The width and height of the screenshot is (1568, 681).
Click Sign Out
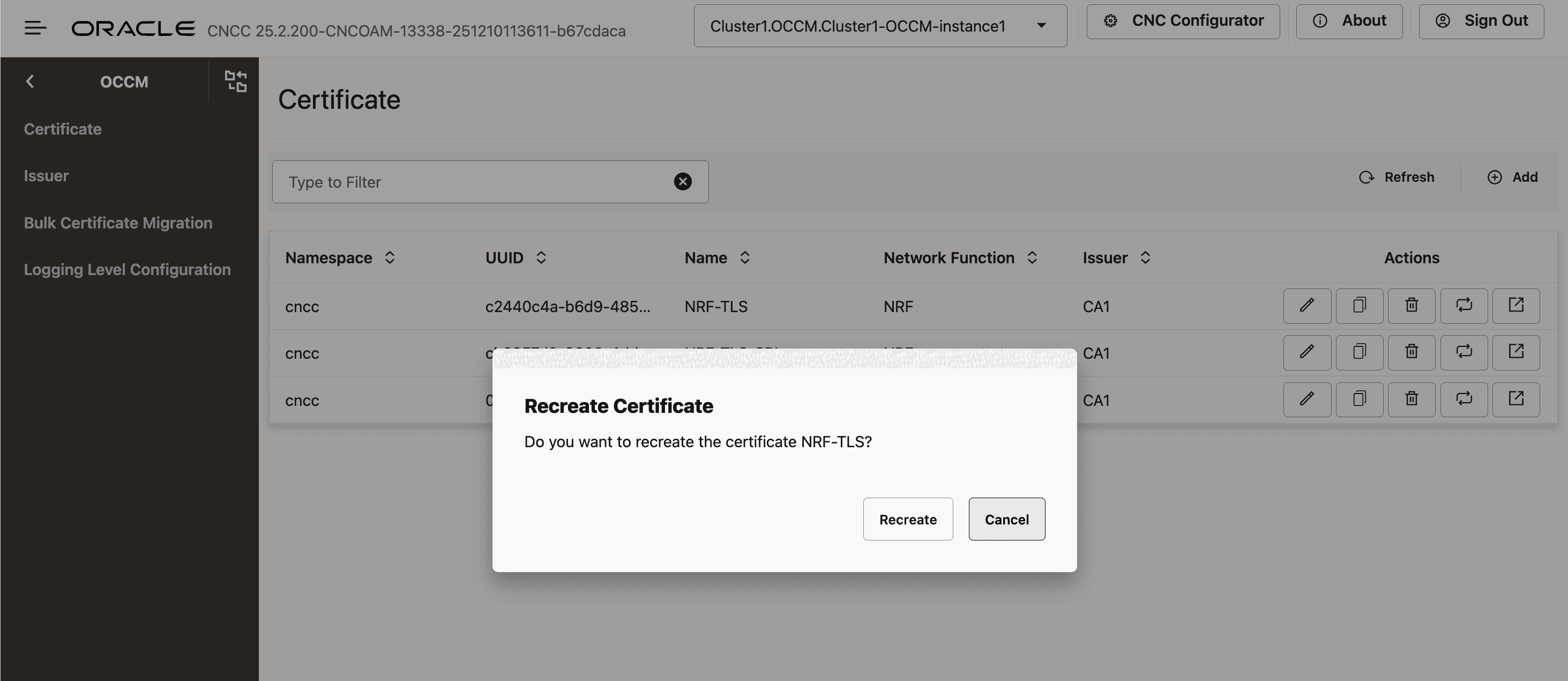pyautogui.click(x=1481, y=21)
